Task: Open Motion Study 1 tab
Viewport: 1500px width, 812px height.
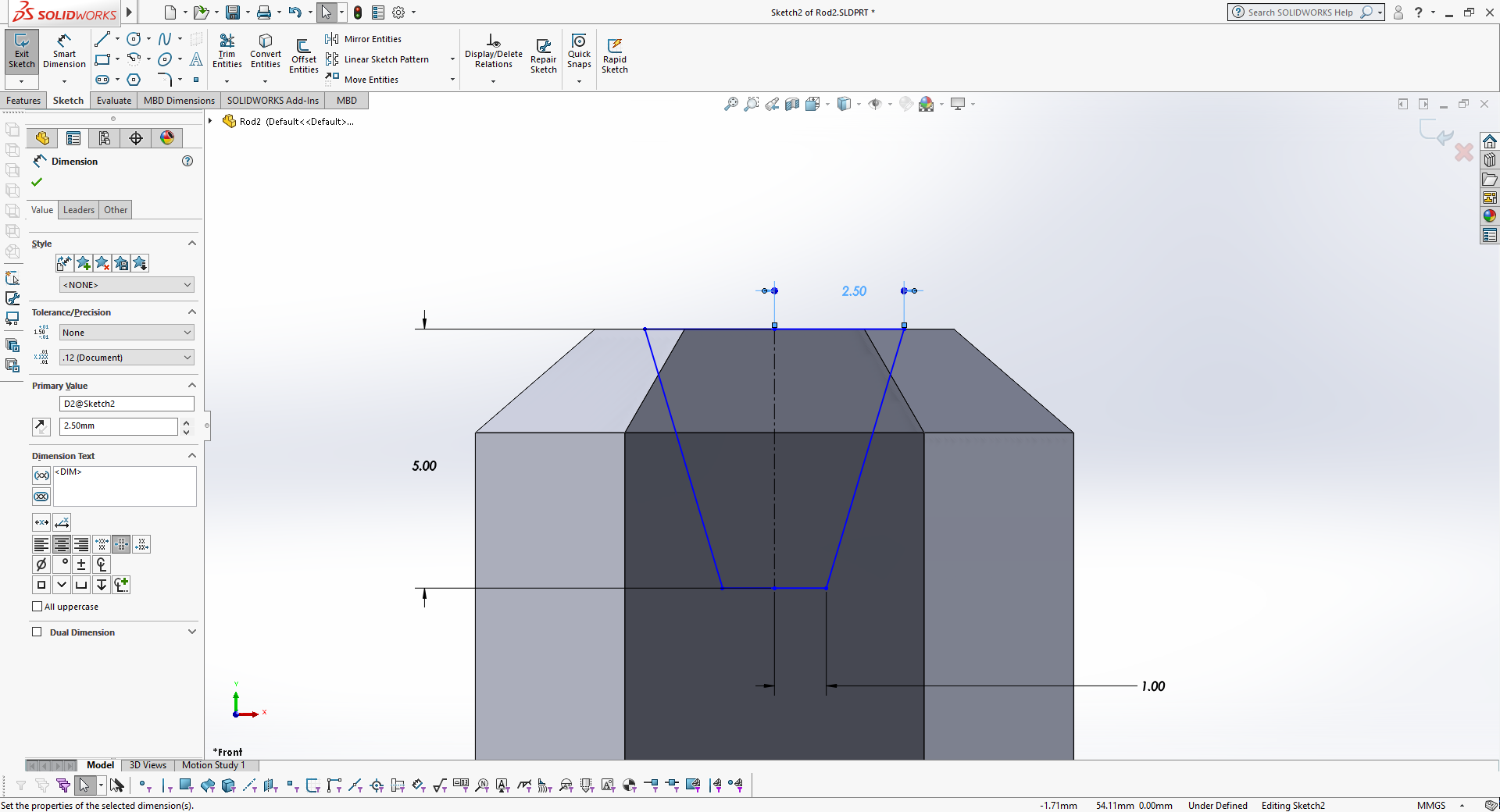Action: pyautogui.click(x=213, y=765)
